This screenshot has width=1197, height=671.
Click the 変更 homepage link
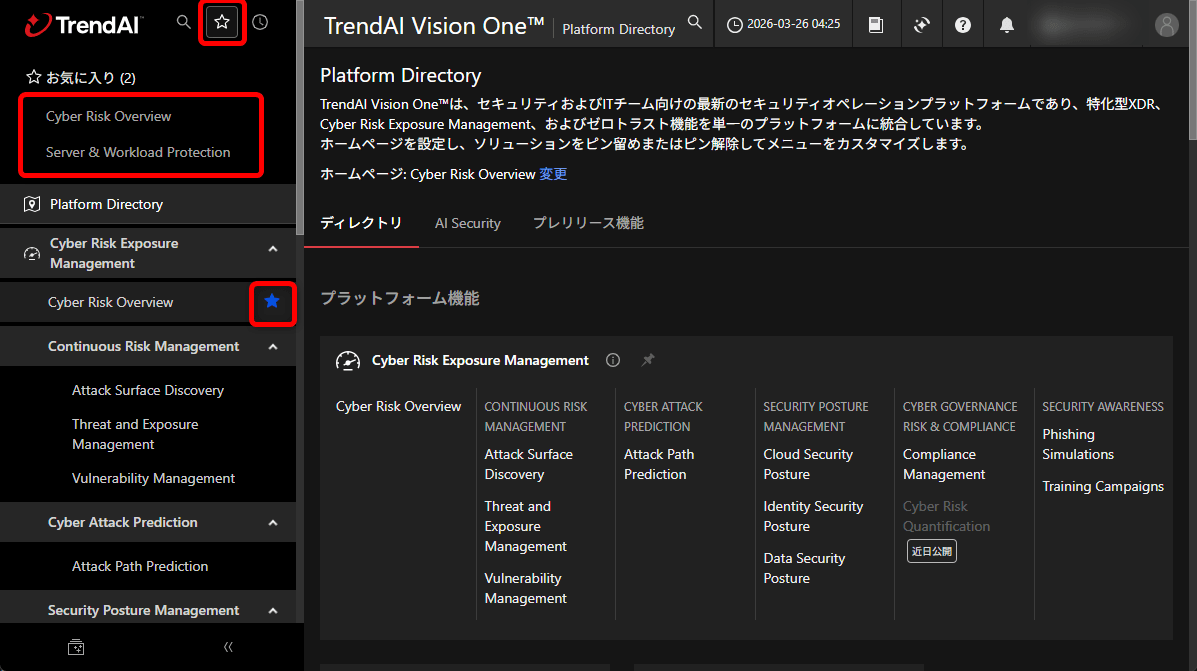click(x=553, y=174)
